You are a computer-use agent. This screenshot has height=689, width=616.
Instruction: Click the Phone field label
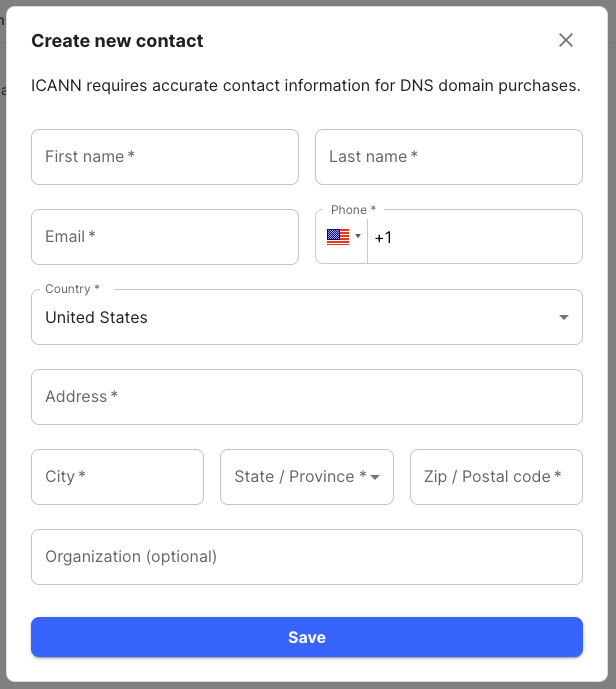pos(353,210)
